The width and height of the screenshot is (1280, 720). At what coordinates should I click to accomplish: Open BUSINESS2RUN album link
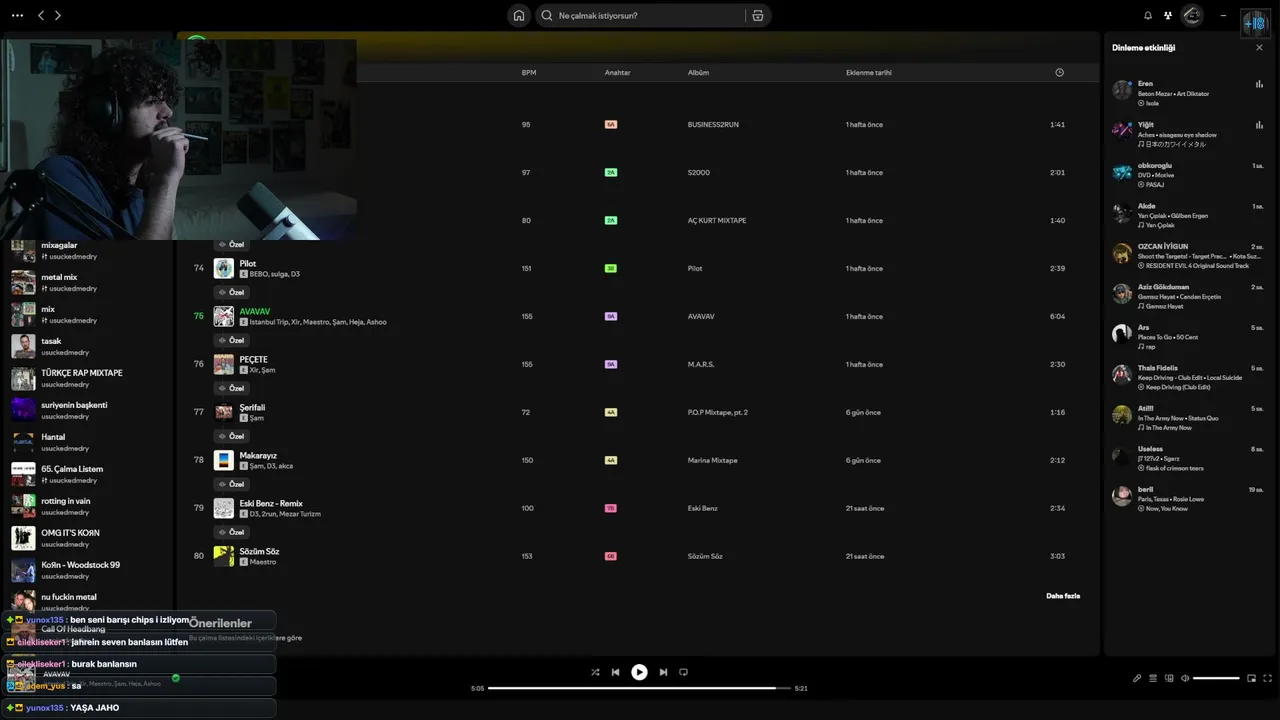click(713, 124)
